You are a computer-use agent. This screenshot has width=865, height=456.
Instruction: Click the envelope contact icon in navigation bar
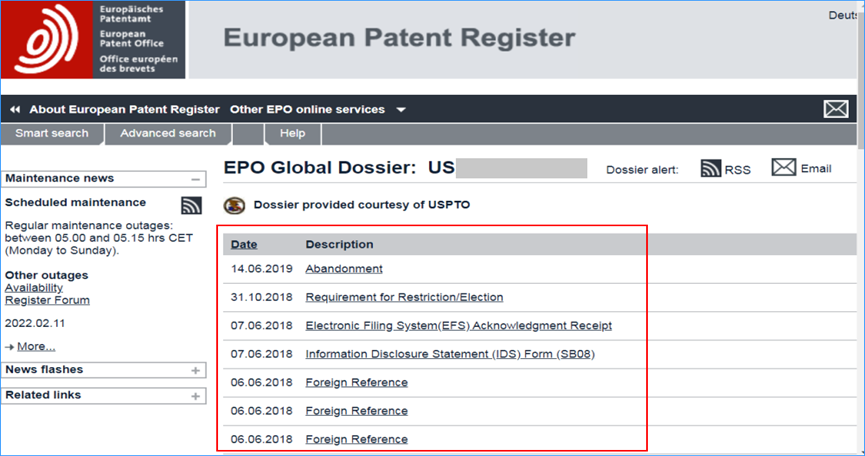(x=836, y=109)
